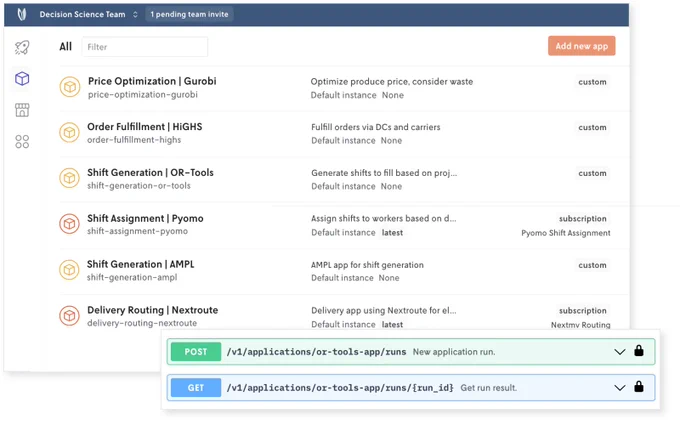Screen dimensions: 680x425
Task: Click custom tag on Order Fulfillment row
Action: pos(592,128)
